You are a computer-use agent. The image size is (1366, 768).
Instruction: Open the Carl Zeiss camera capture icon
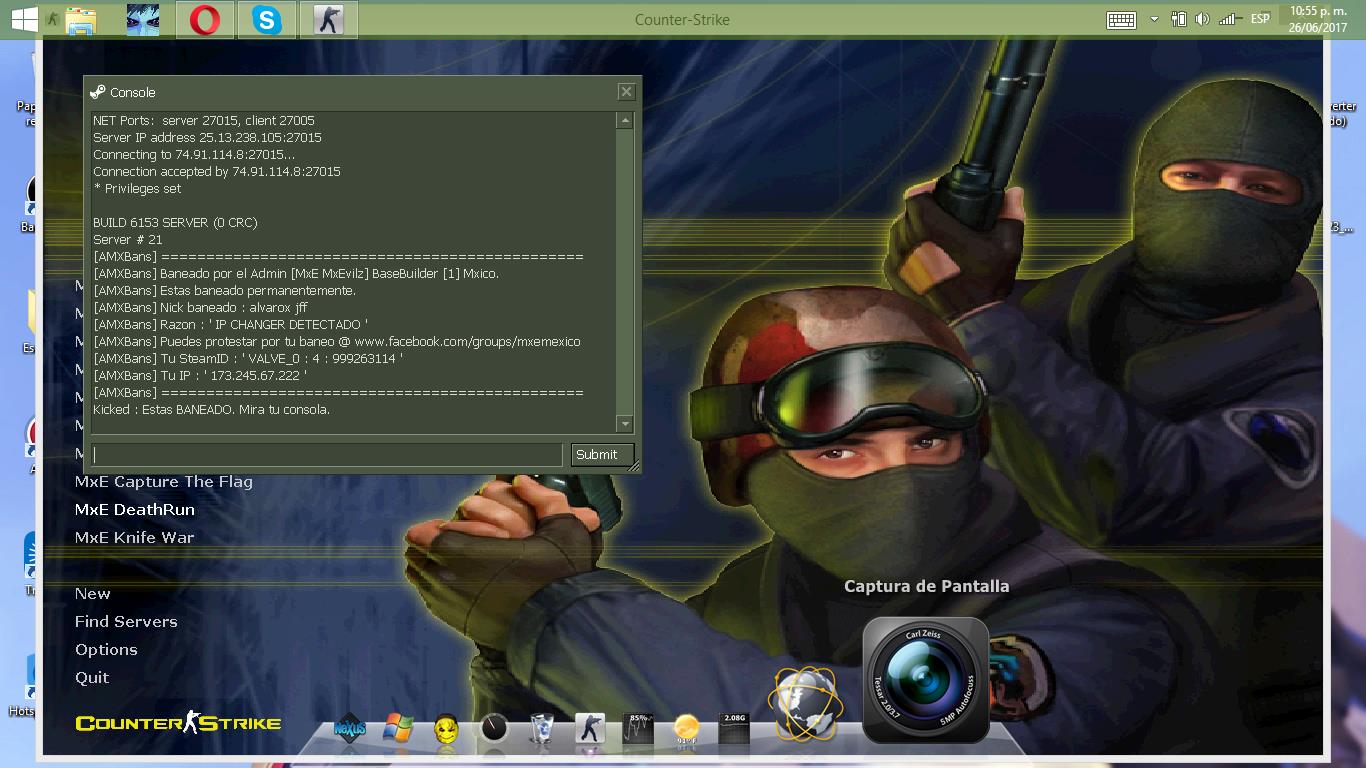925,680
